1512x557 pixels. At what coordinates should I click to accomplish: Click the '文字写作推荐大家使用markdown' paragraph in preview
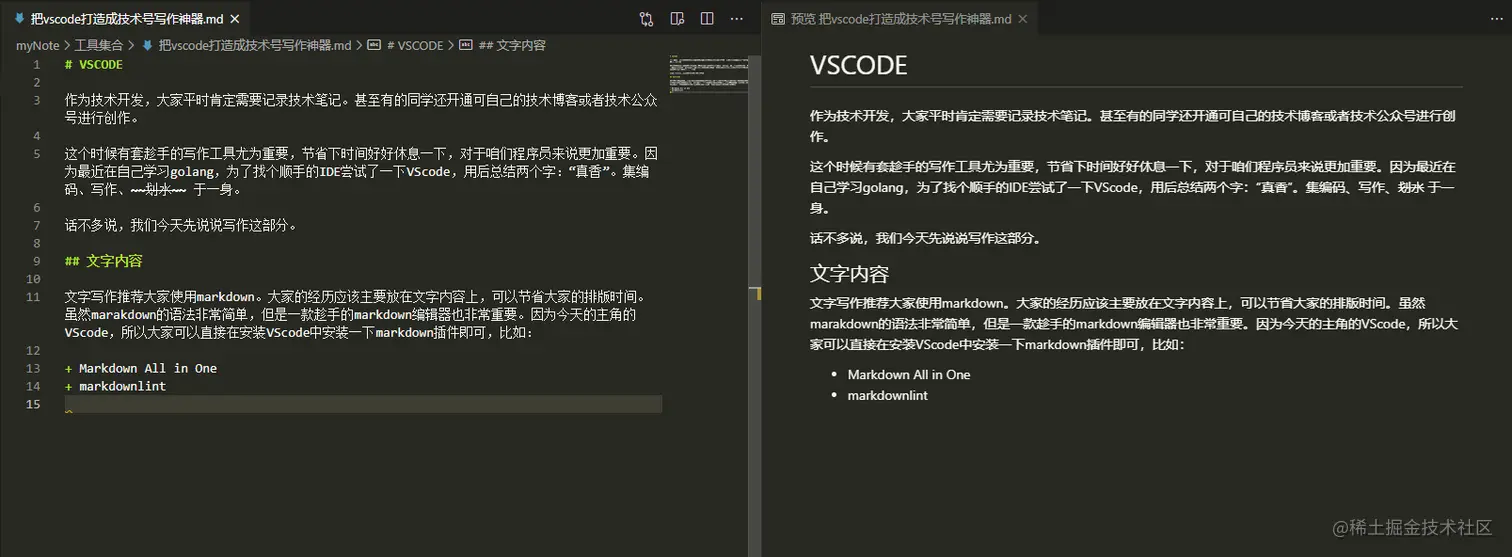(x=1134, y=323)
